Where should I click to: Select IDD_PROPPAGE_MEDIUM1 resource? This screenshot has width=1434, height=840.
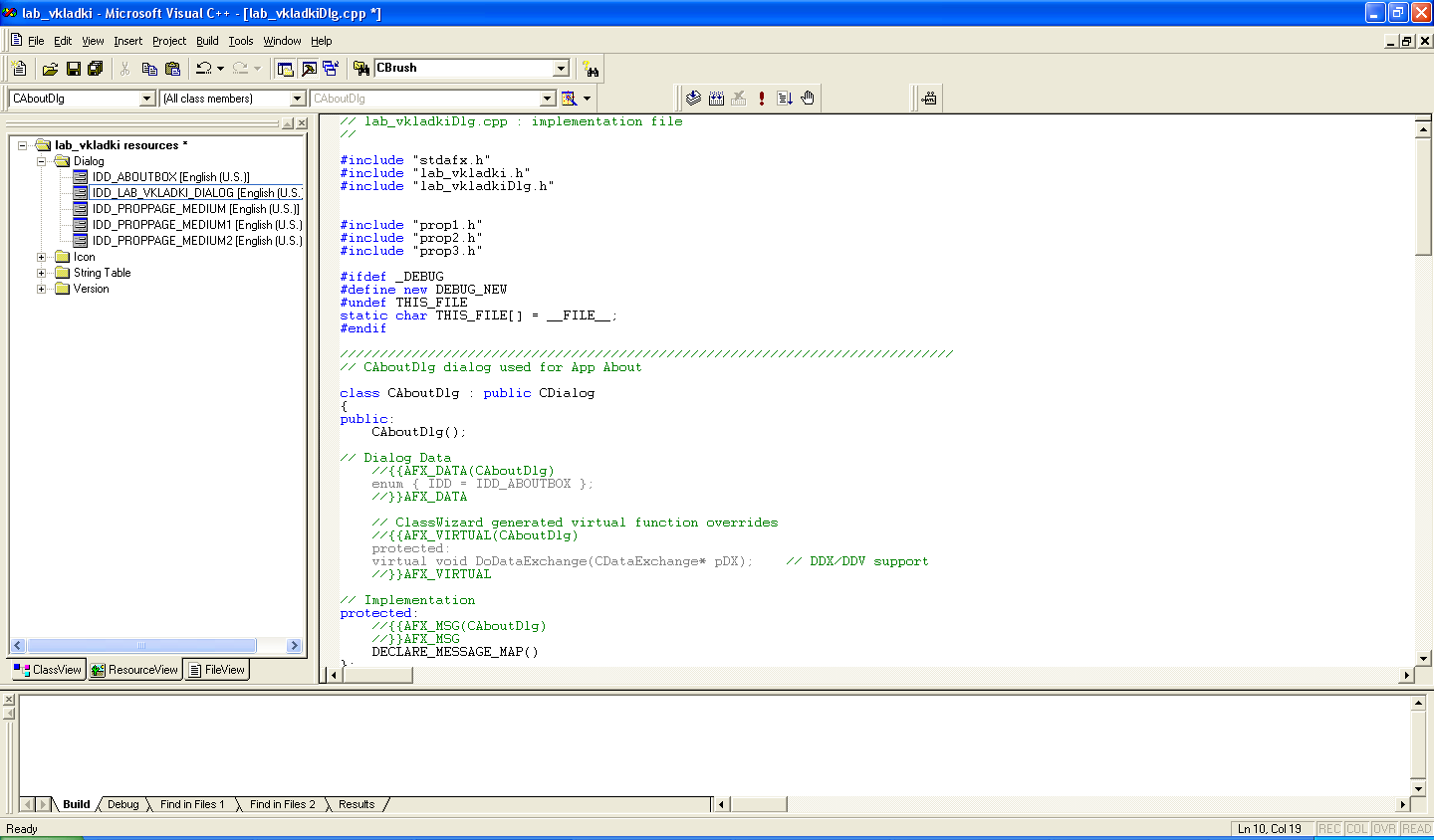[x=197, y=225]
